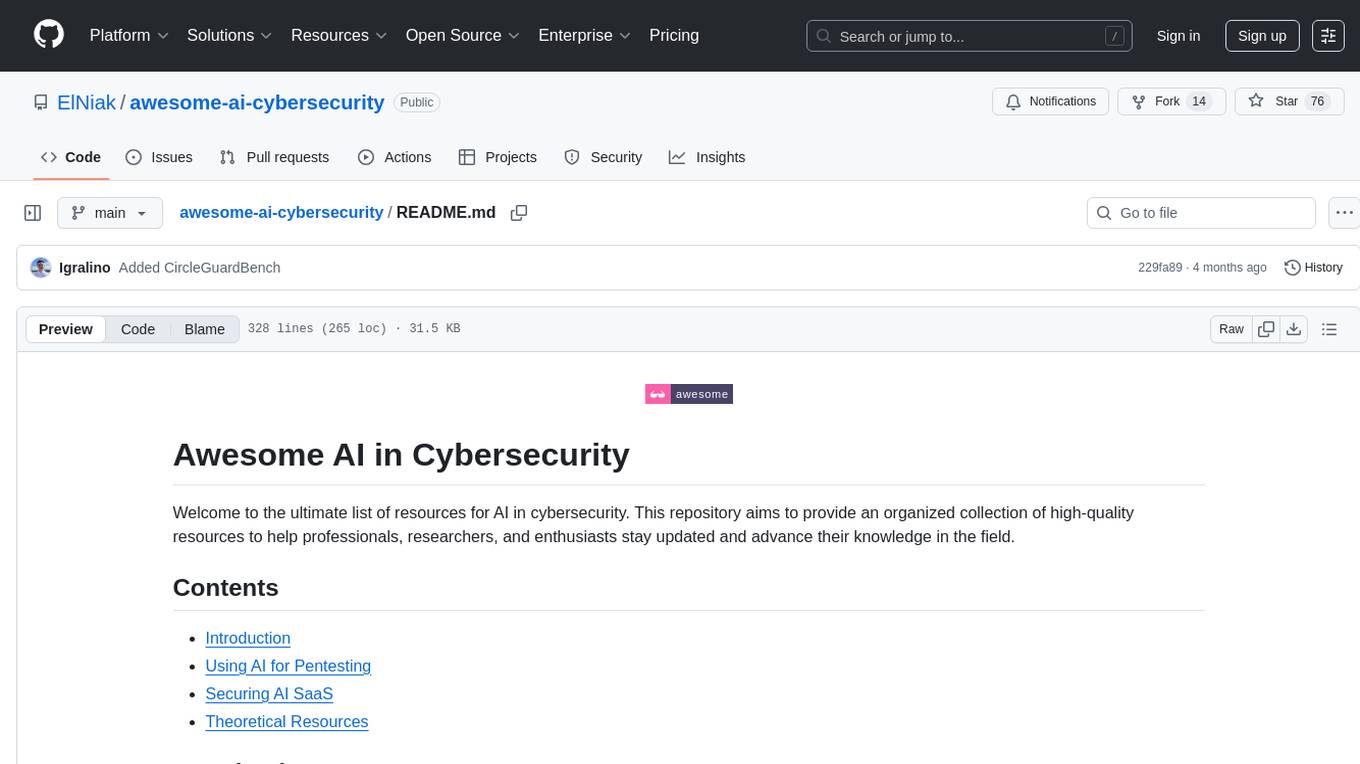1360x764 pixels.
Task: Download the raw file icon
Action: coord(1293,329)
